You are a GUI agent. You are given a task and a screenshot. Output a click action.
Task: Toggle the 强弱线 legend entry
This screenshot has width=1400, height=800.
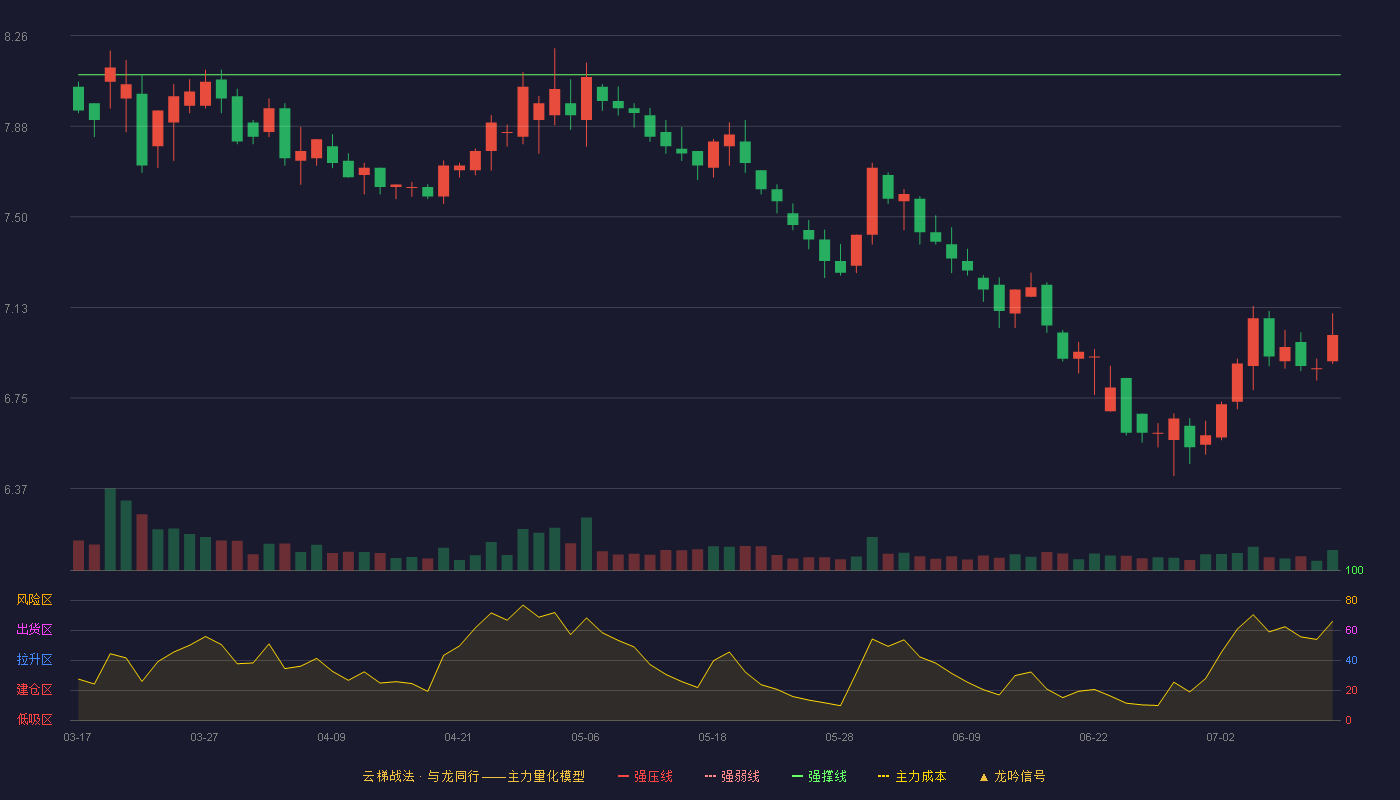(x=732, y=776)
